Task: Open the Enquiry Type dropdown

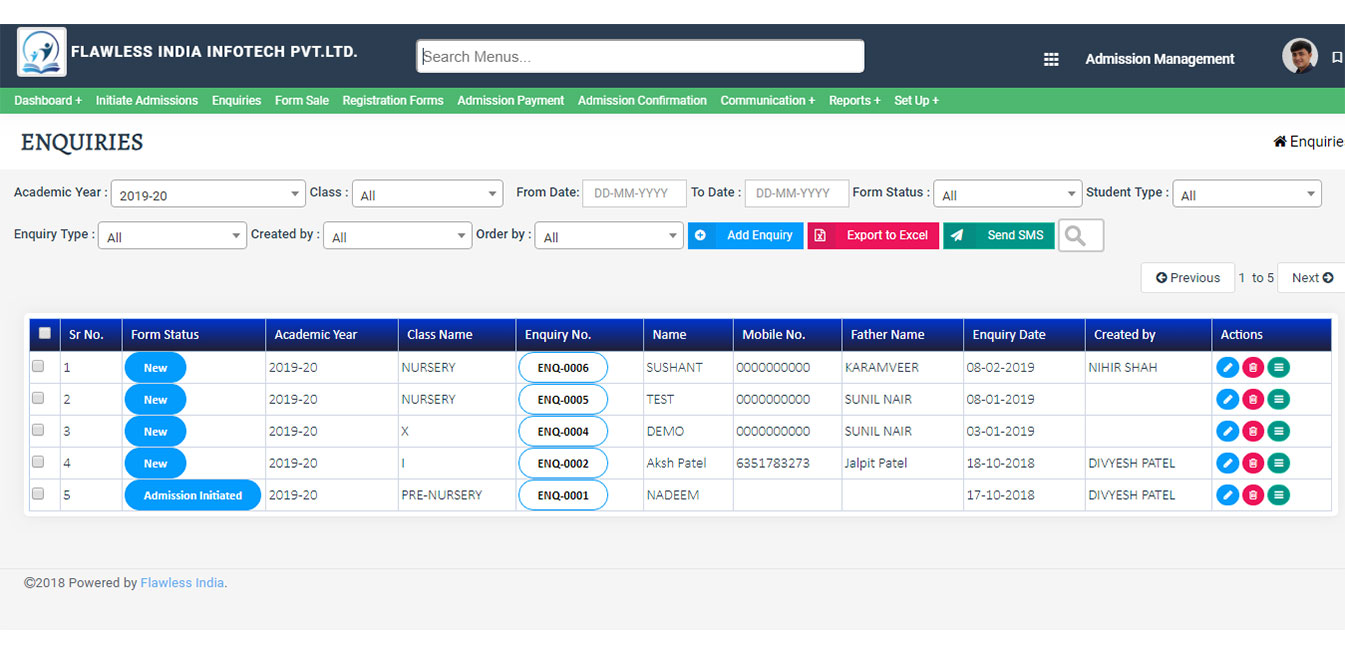Action: pyautogui.click(x=172, y=237)
